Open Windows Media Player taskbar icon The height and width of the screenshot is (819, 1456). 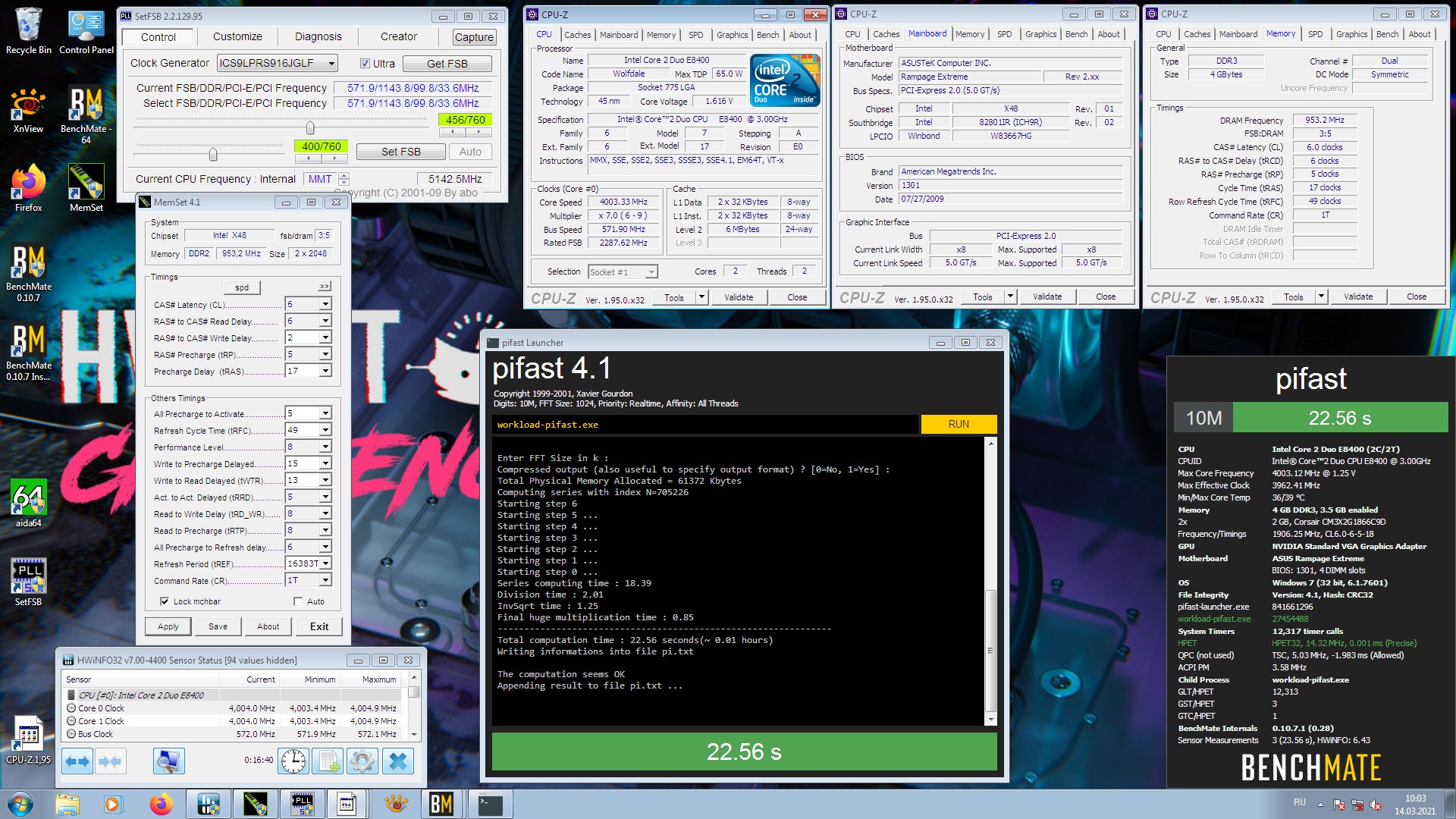coord(113,804)
